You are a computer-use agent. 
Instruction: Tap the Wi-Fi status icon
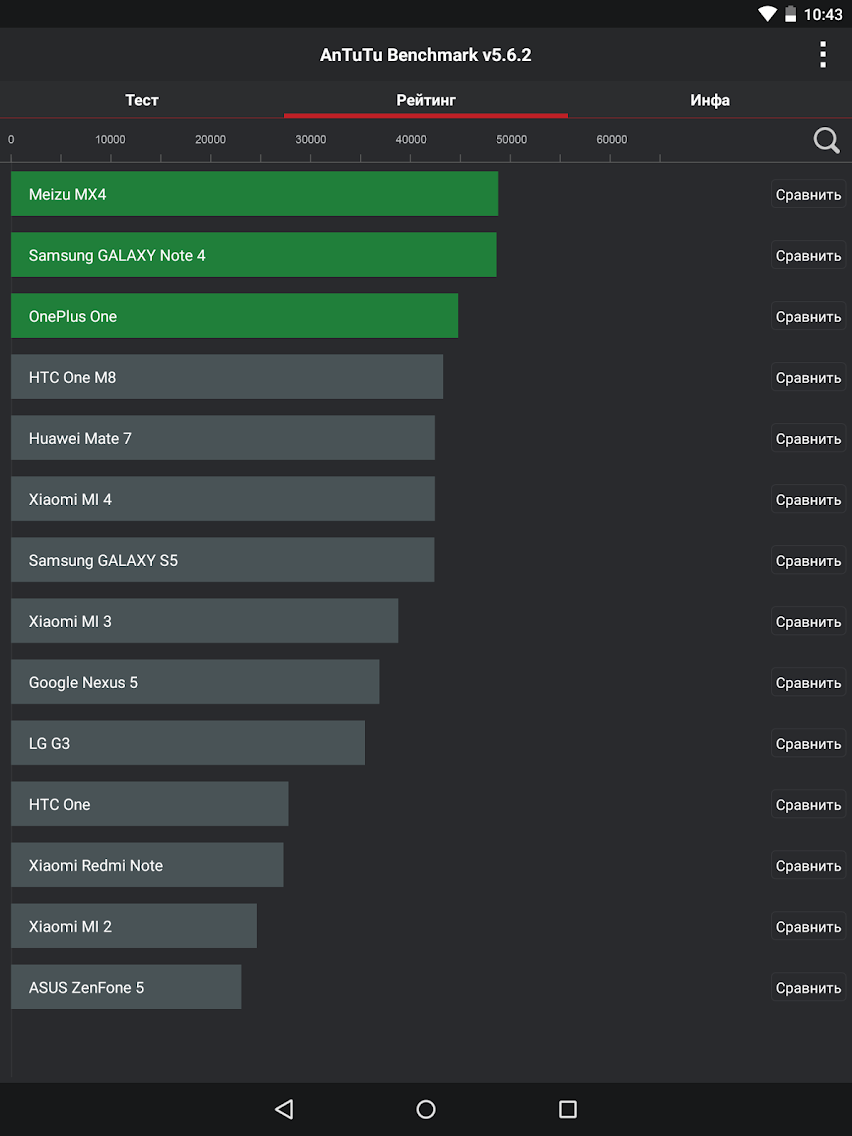click(767, 14)
